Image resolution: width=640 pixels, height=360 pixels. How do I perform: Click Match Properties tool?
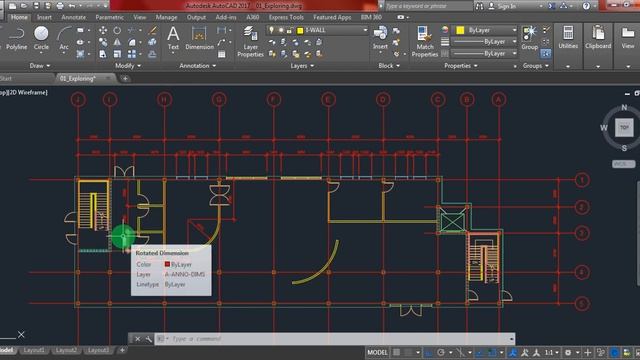click(x=424, y=41)
